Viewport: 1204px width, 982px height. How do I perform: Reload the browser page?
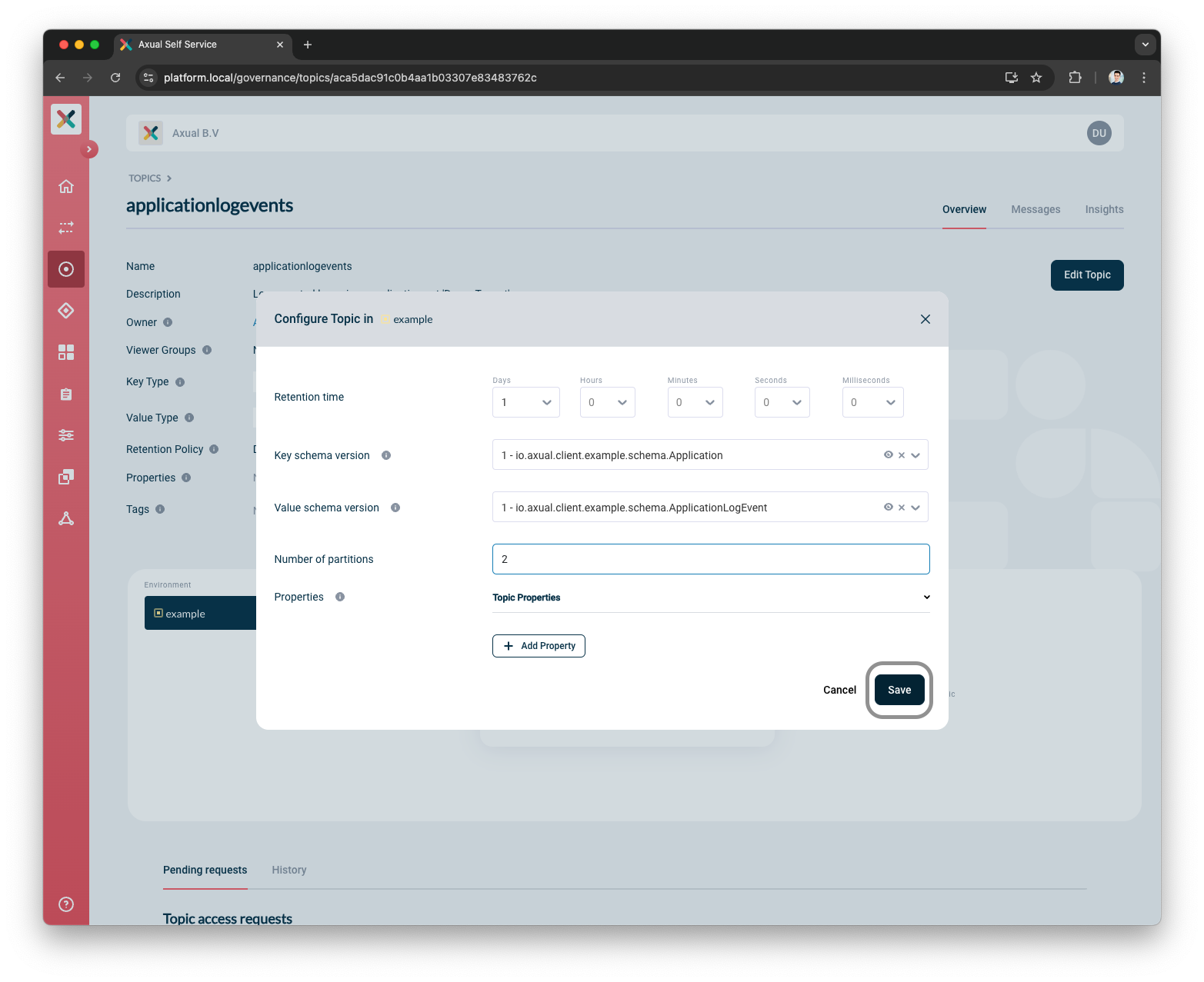pos(115,78)
